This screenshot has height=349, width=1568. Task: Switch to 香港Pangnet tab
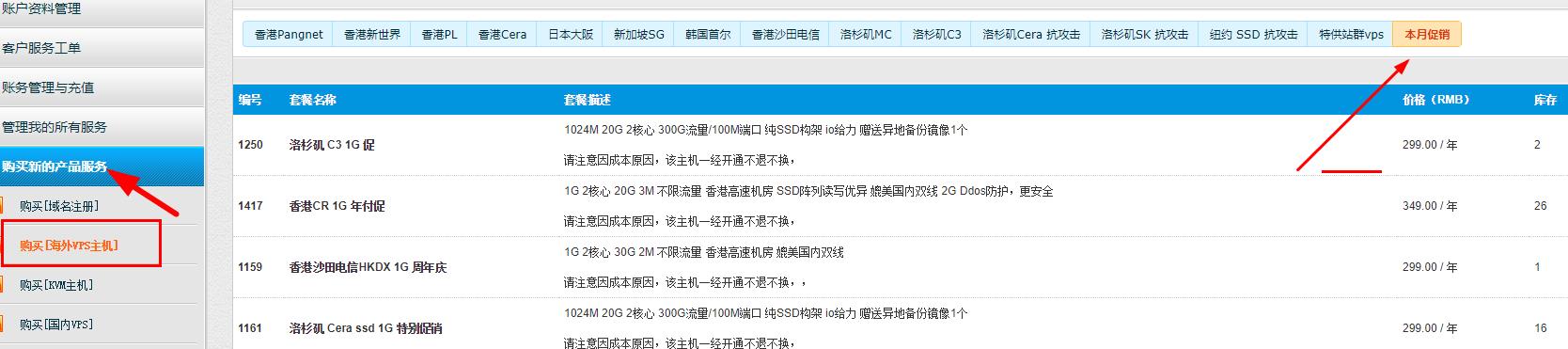pyautogui.click(x=289, y=34)
